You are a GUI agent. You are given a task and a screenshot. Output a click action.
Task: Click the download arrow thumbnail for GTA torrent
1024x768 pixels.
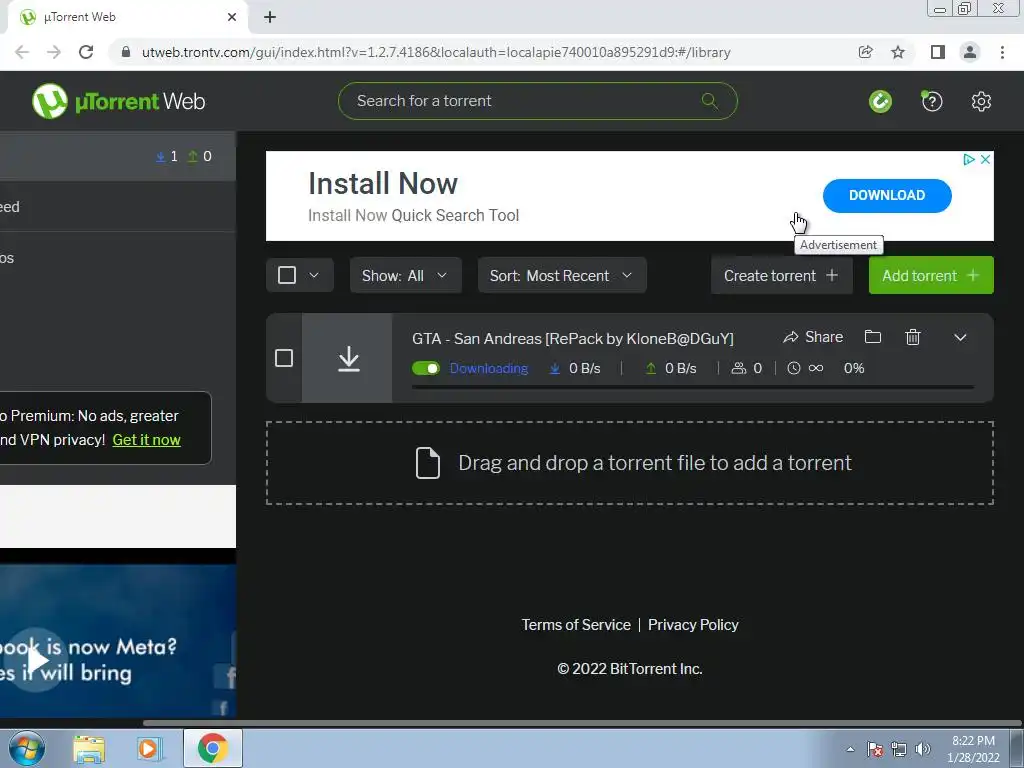[348, 358]
